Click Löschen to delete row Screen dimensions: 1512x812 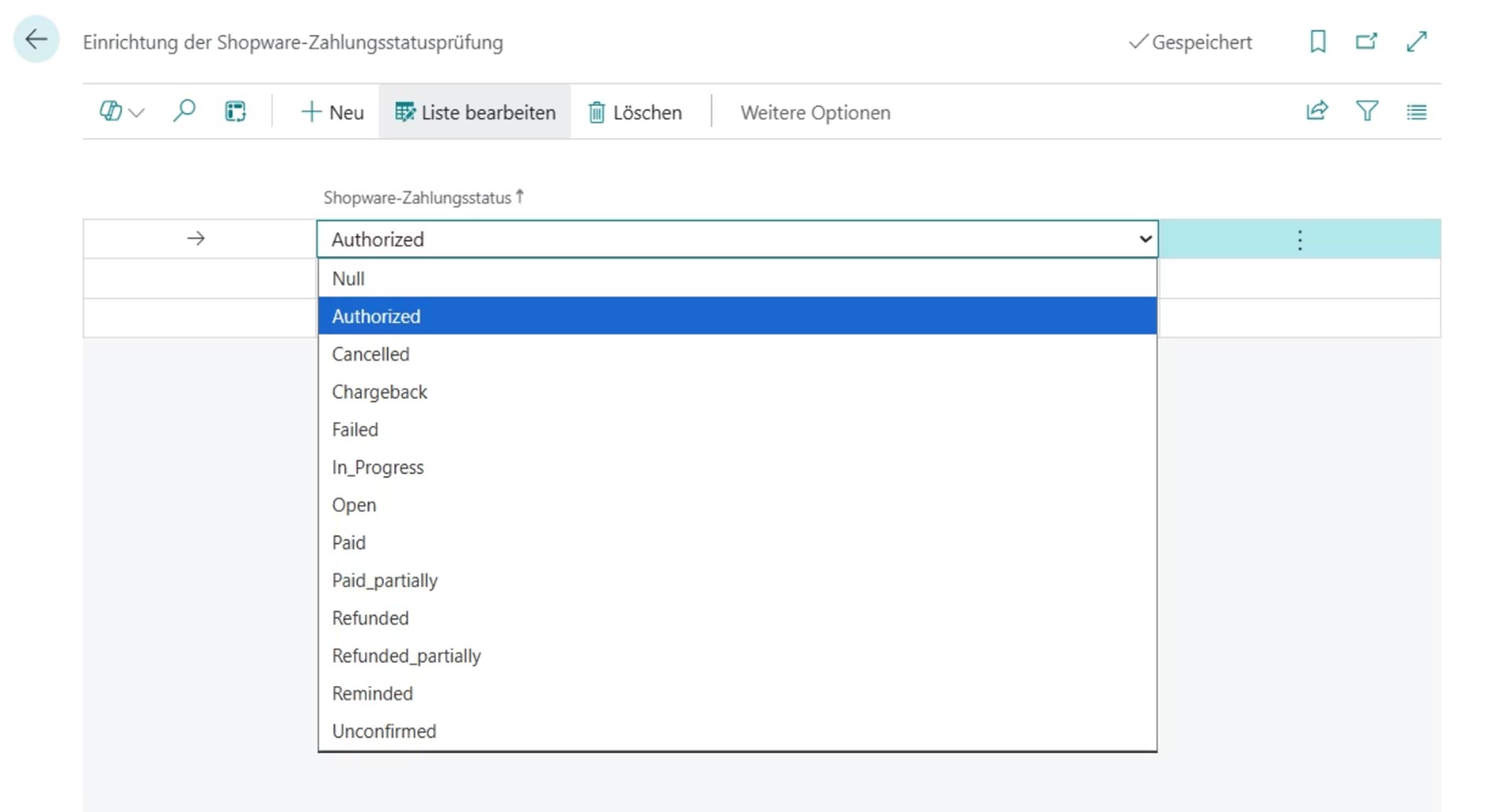tap(635, 113)
